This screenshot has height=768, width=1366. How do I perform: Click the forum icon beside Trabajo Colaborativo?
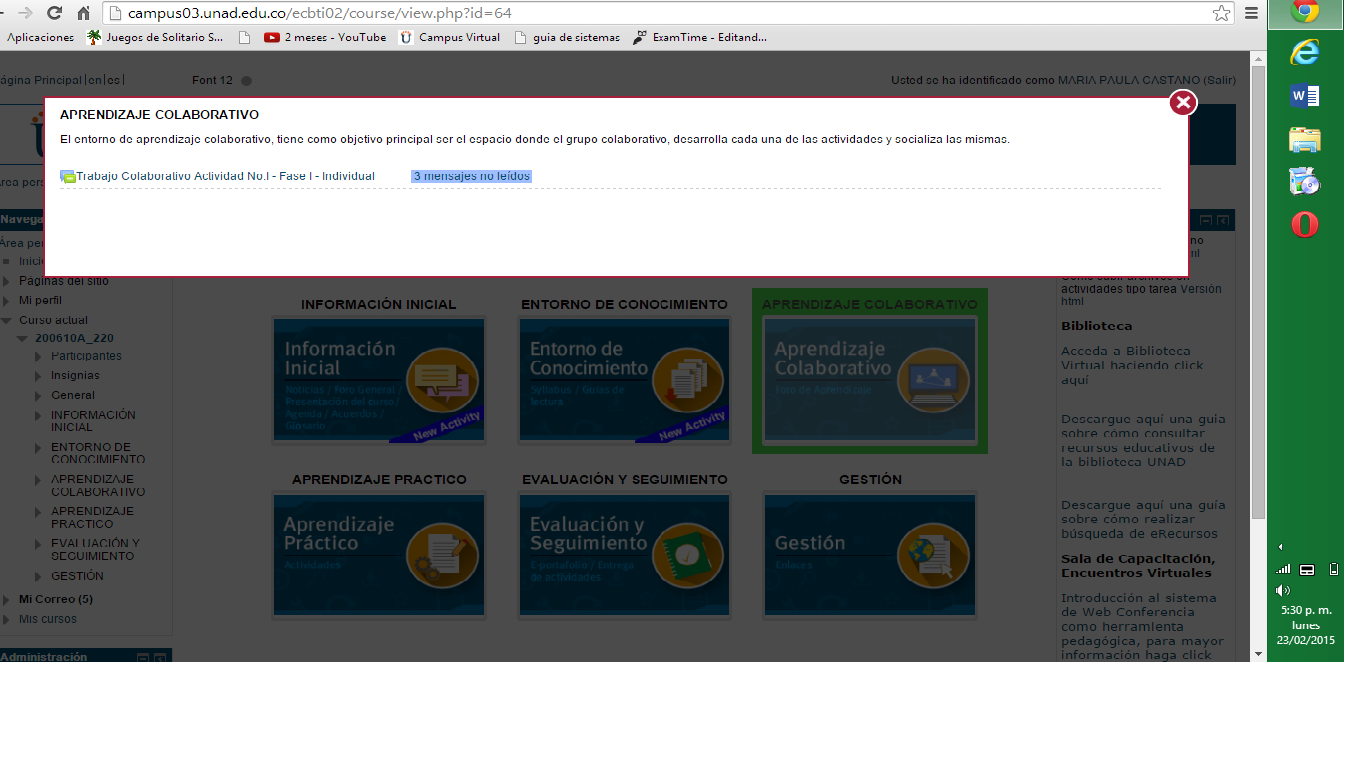coord(68,177)
